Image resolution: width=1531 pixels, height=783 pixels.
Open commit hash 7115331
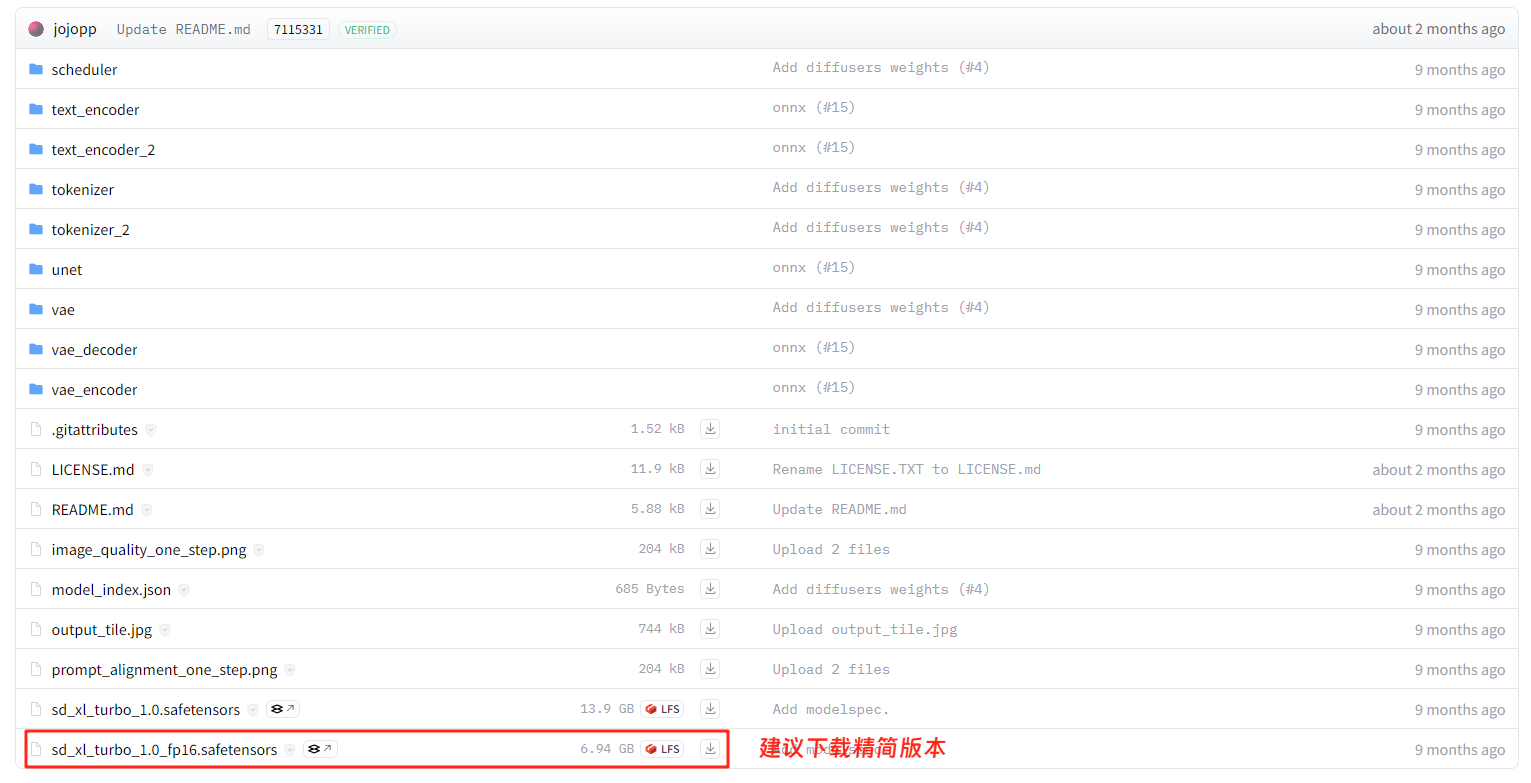coord(298,29)
